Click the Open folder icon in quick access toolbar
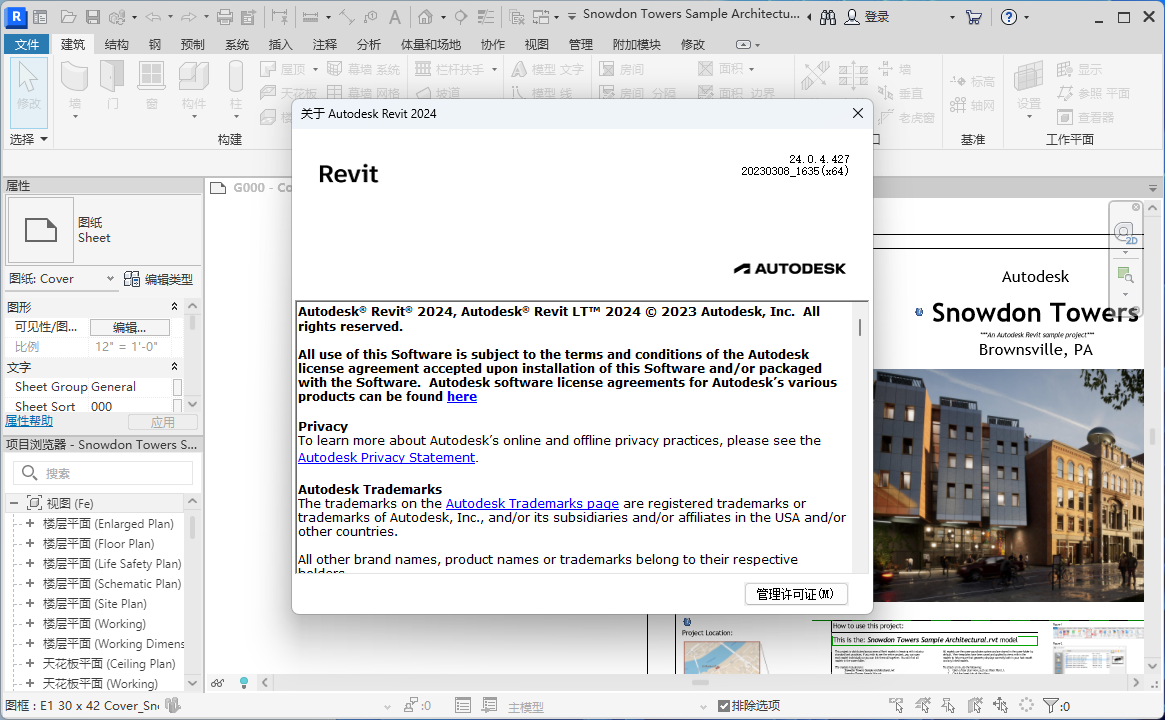This screenshot has height=720, width=1165. [68, 16]
